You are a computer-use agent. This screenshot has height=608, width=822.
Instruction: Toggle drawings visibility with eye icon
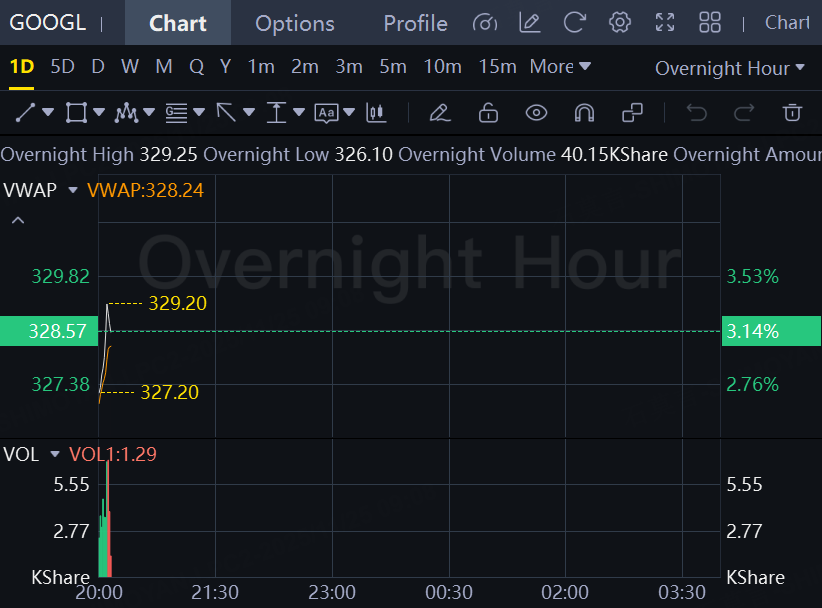[x=536, y=113]
